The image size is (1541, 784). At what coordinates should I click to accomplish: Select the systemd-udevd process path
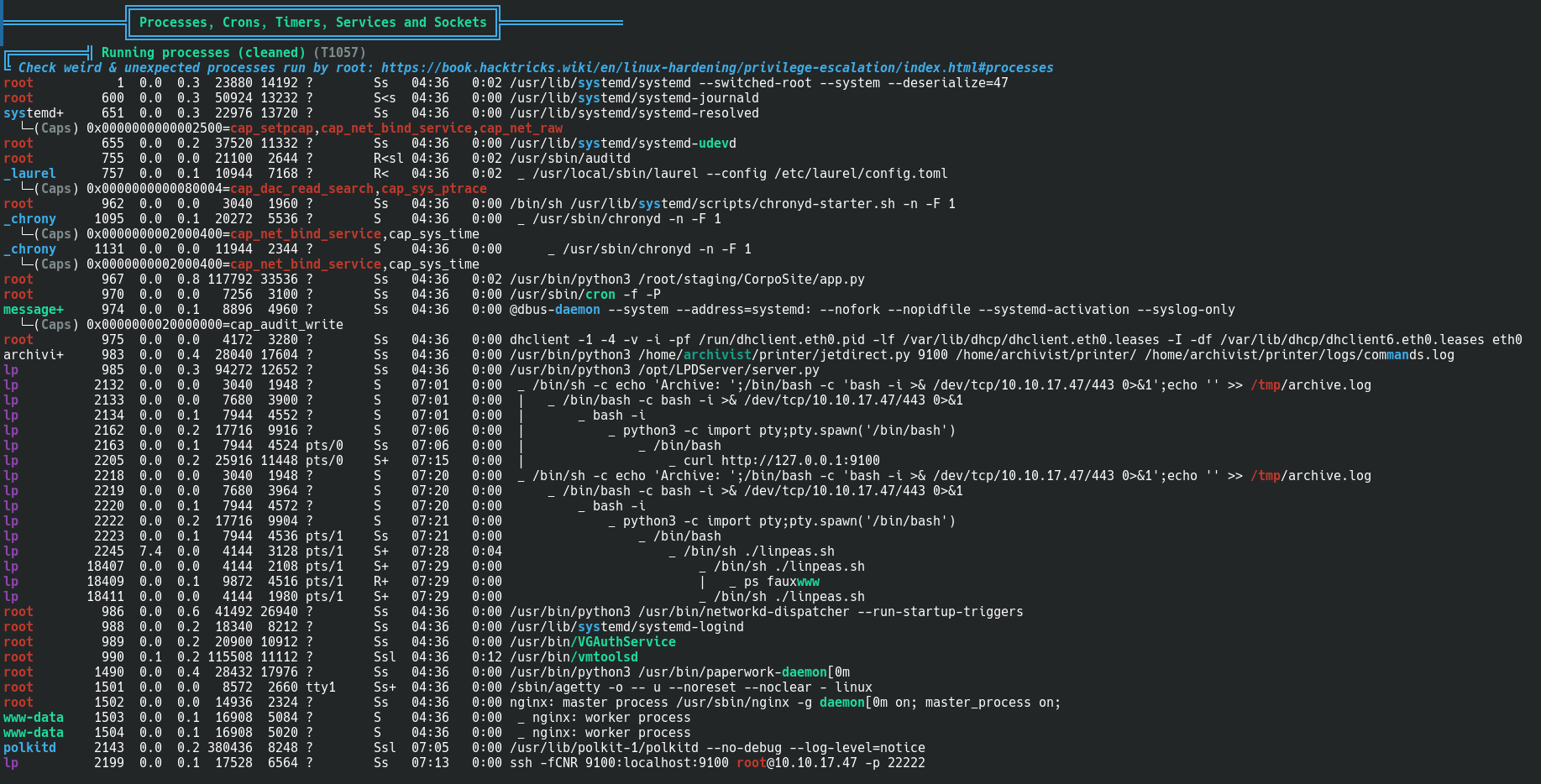pyautogui.click(x=623, y=144)
